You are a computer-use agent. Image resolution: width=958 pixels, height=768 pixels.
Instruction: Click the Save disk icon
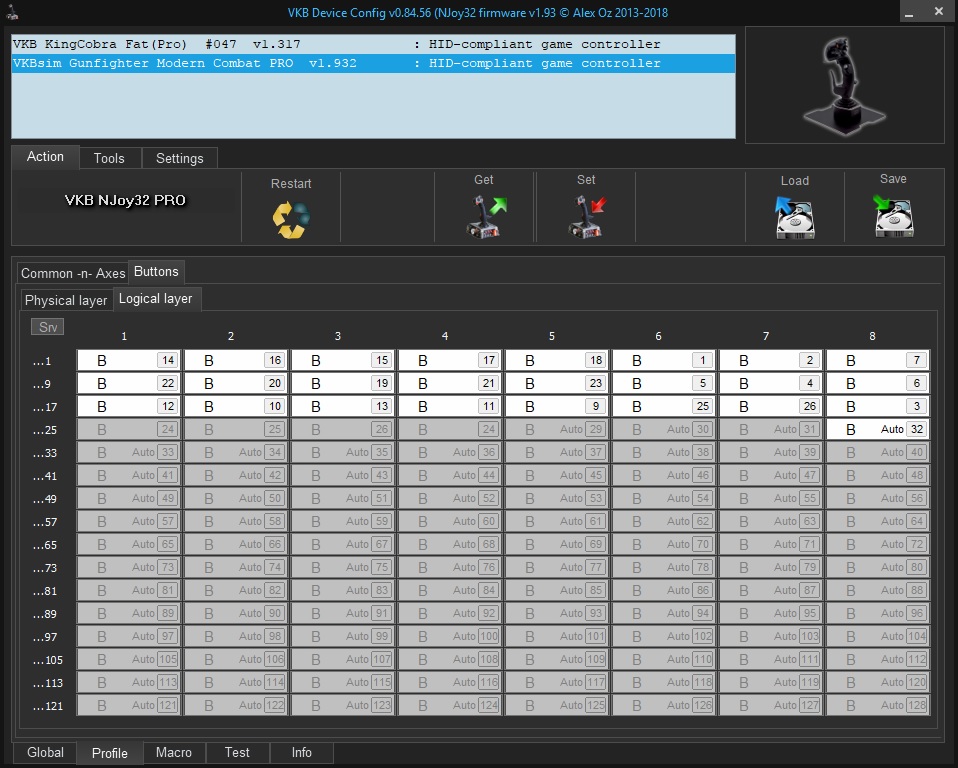click(x=893, y=216)
